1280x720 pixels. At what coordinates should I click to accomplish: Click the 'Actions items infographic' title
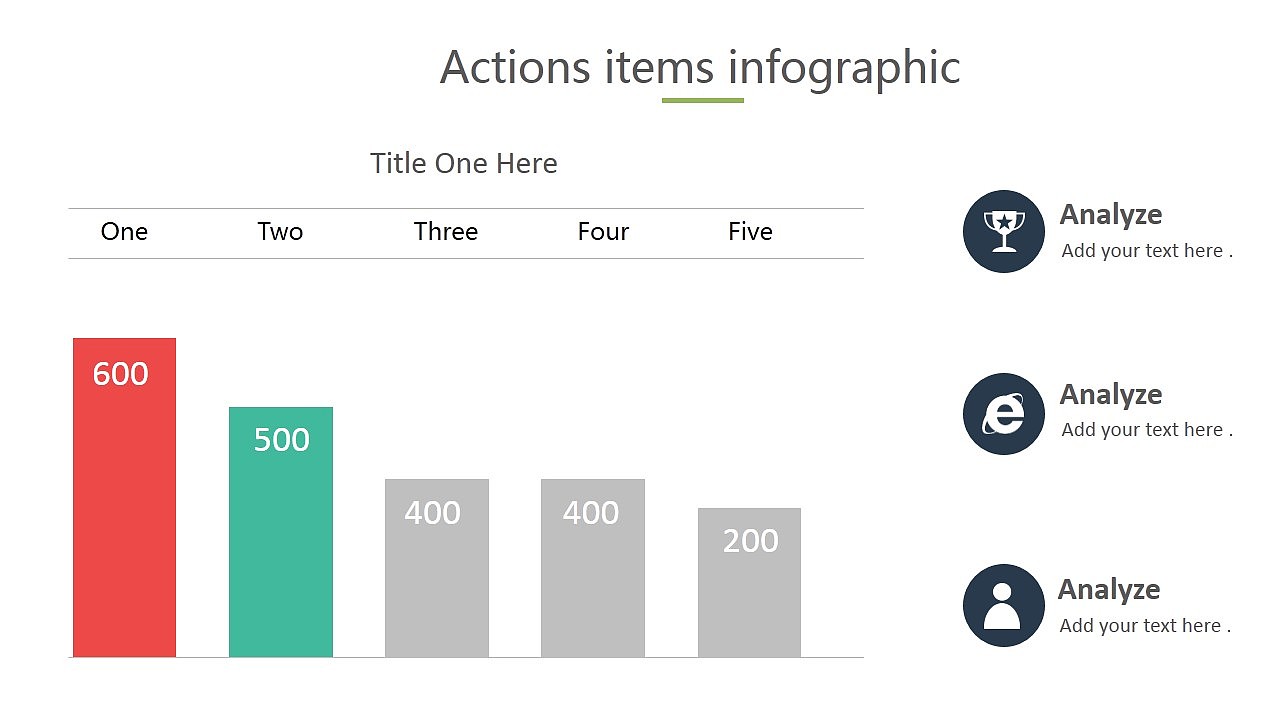[x=700, y=67]
